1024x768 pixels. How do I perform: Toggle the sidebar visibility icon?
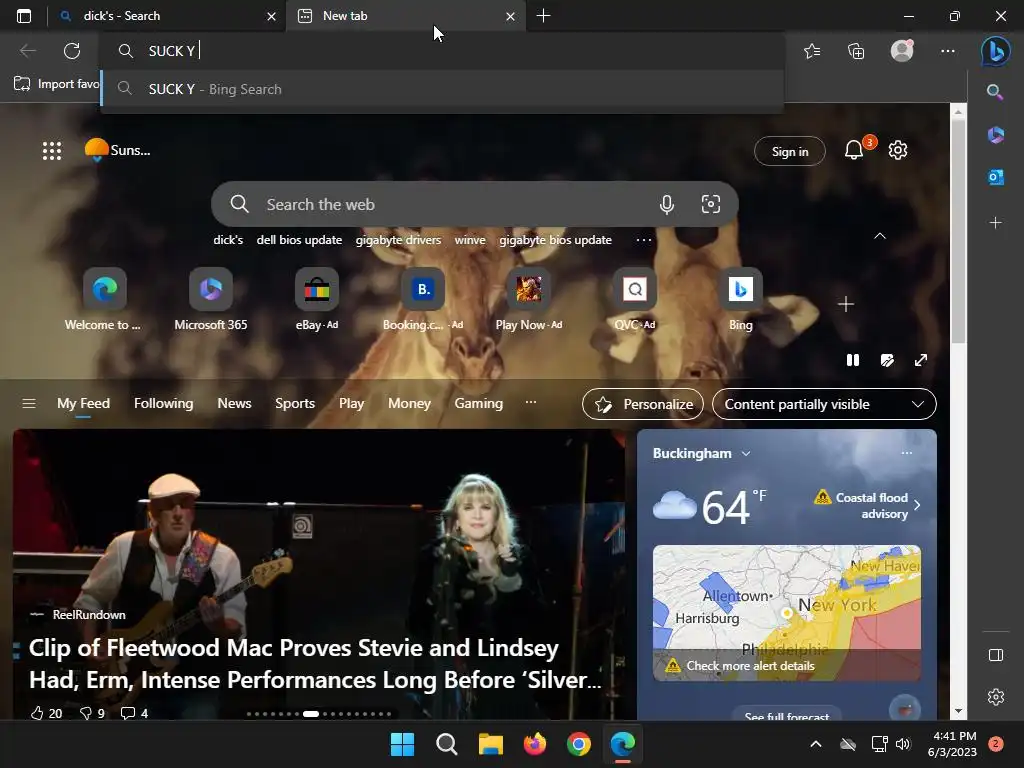995,655
